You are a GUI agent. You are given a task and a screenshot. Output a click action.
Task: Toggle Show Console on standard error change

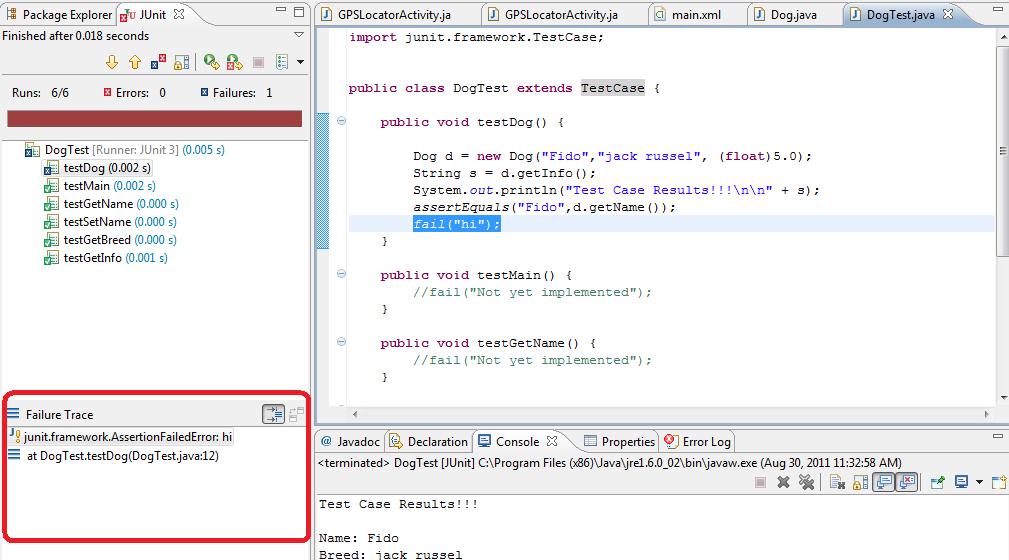[906, 482]
